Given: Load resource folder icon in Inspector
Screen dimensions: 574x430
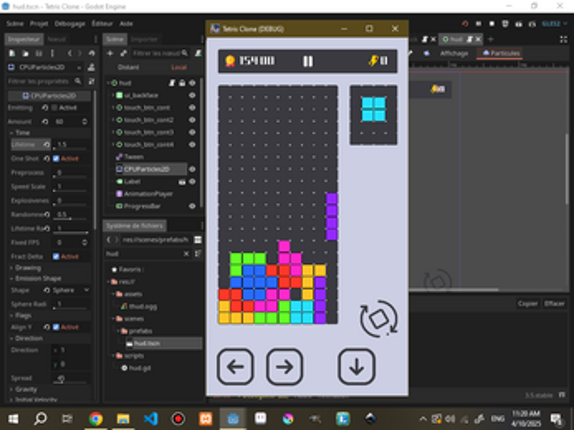Looking at the screenshot, I should point(25,53).
